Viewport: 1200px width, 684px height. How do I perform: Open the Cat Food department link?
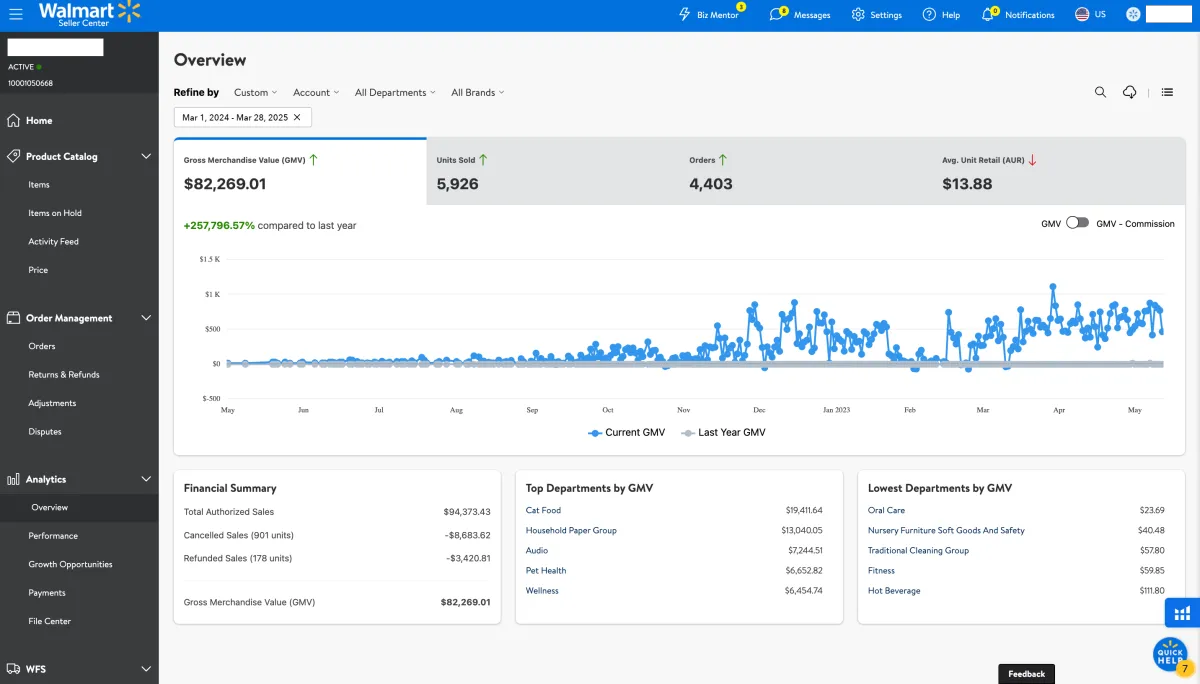pos(543,510)
